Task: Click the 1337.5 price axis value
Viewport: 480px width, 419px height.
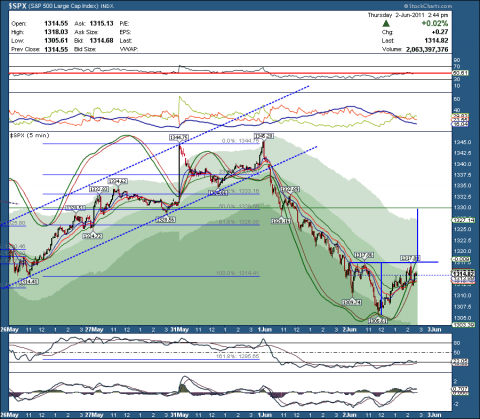Action: (x=462, y=175)
